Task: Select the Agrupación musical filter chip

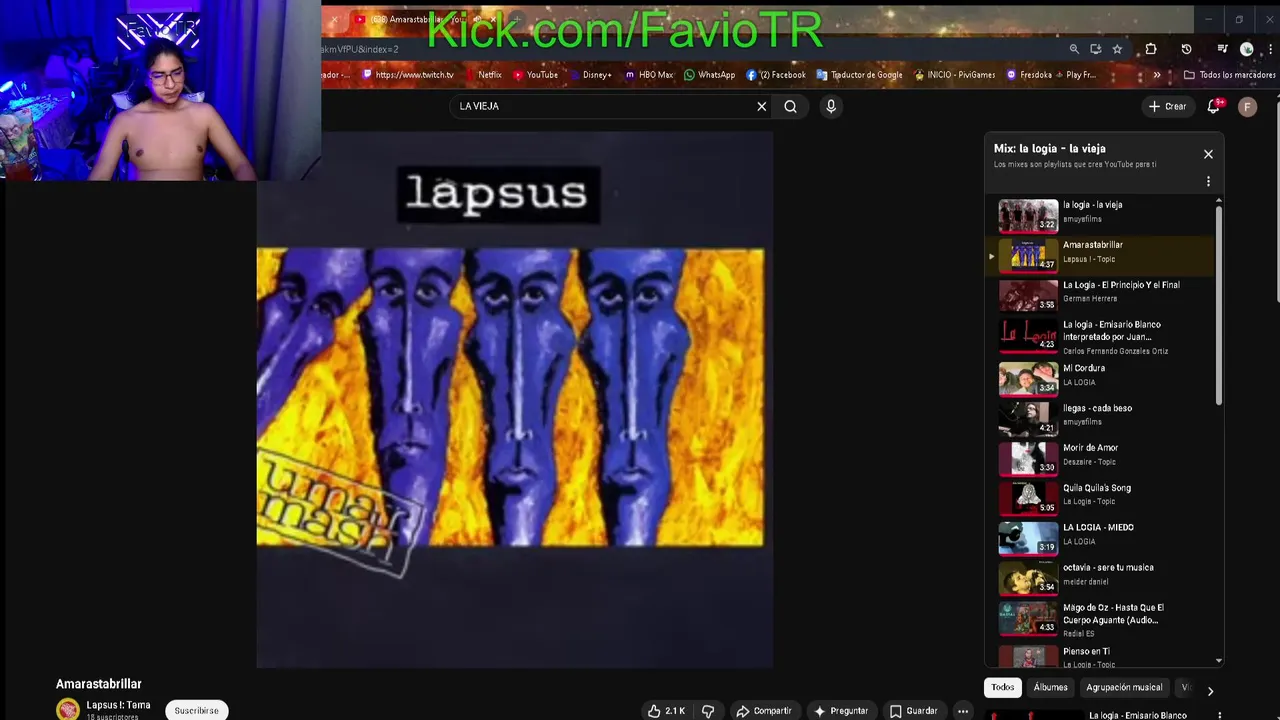Action: click(1124, 687)
